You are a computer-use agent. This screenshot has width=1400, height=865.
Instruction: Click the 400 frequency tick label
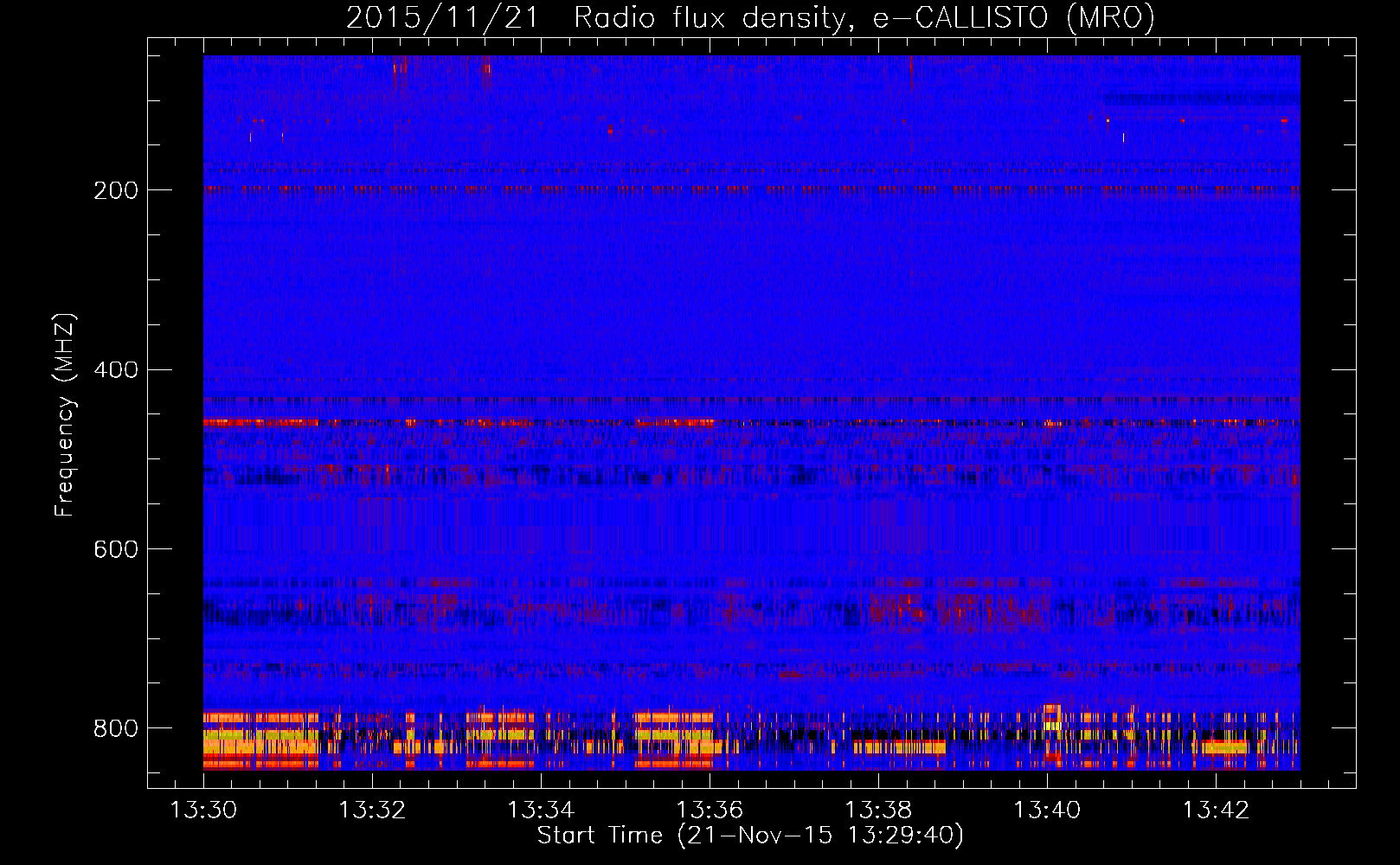(x=116, y=370)
